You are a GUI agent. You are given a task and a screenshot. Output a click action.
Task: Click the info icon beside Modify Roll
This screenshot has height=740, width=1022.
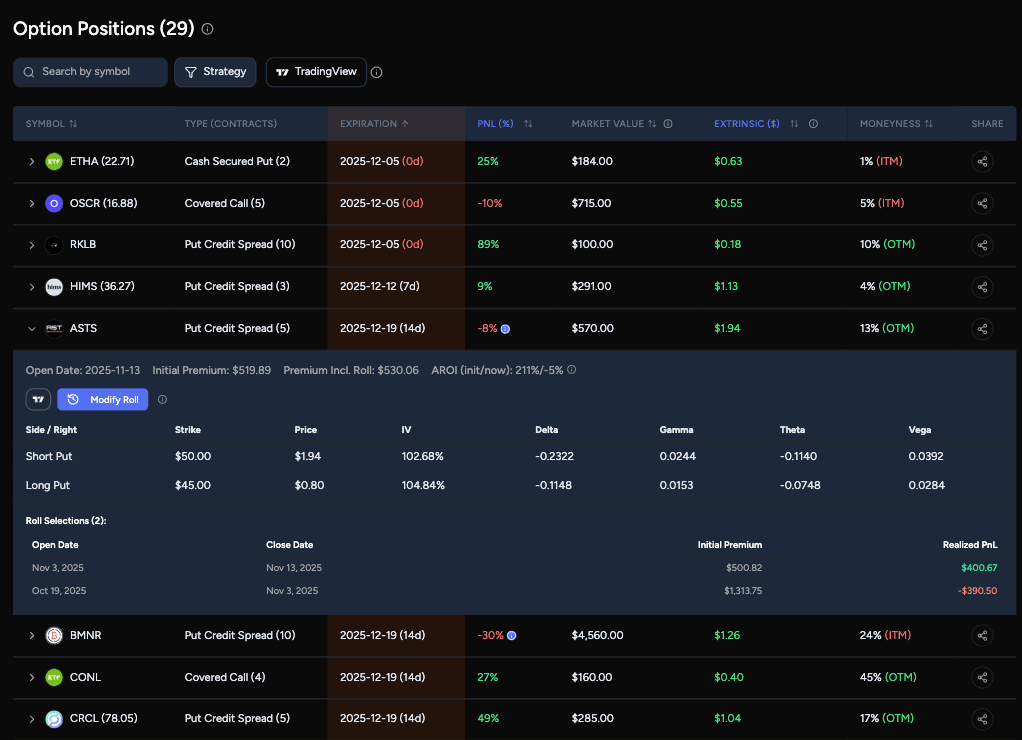pyautogui.click(x=161, y=399)
